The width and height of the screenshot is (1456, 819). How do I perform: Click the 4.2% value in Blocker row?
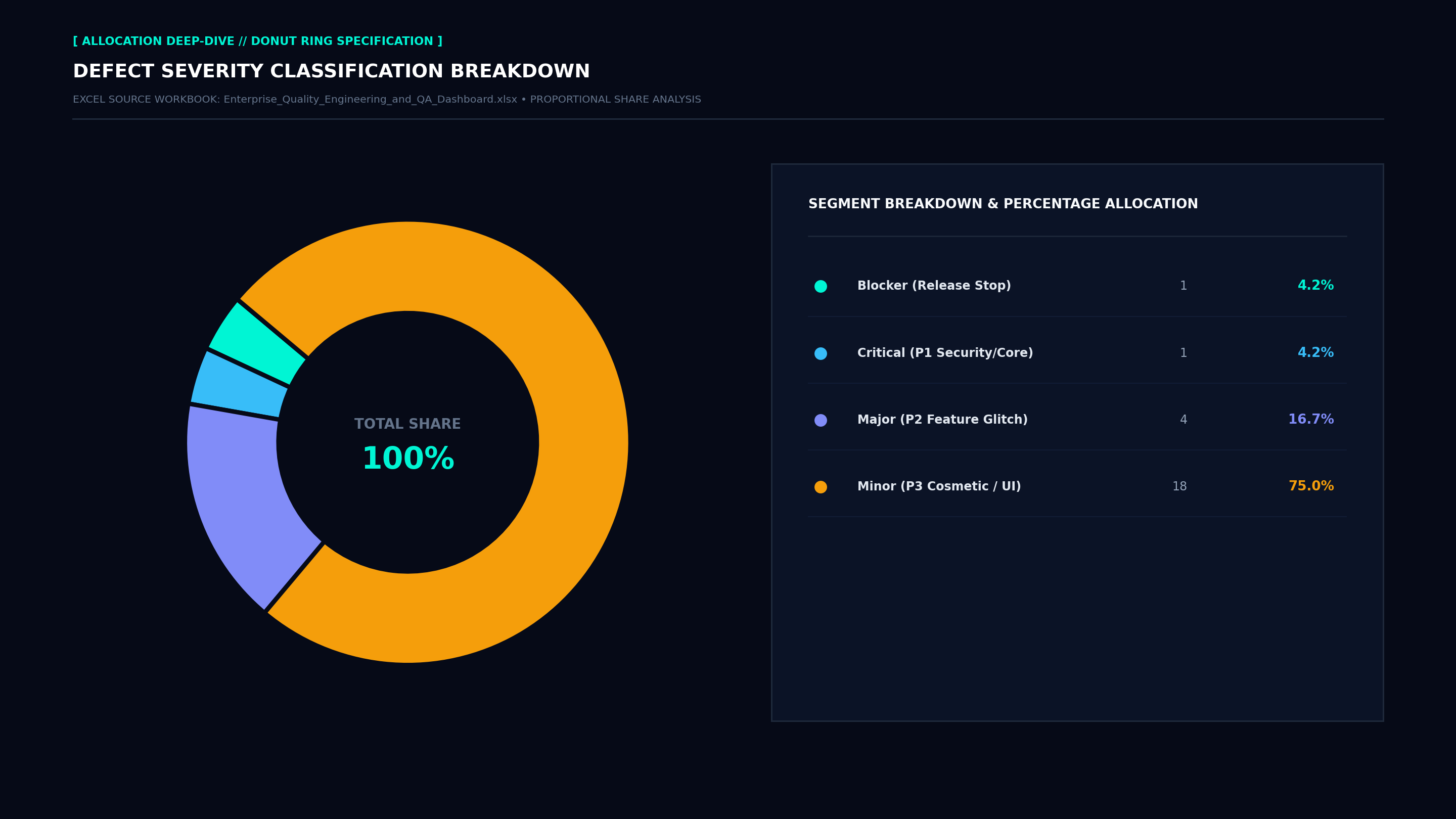[1315, 286]
